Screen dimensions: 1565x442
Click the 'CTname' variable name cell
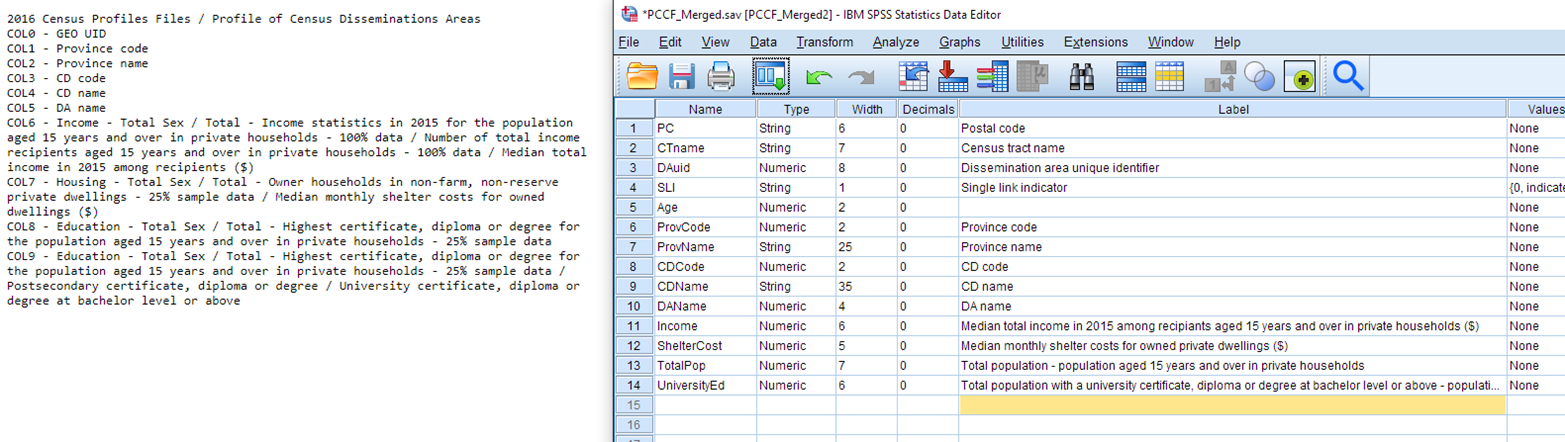pyautogui.click(x=705, y=148)
